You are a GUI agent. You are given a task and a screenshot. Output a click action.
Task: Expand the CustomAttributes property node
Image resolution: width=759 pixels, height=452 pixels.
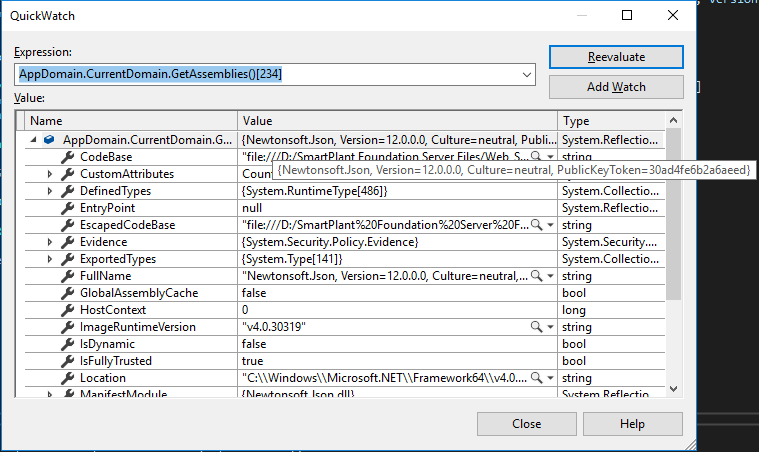50,174
